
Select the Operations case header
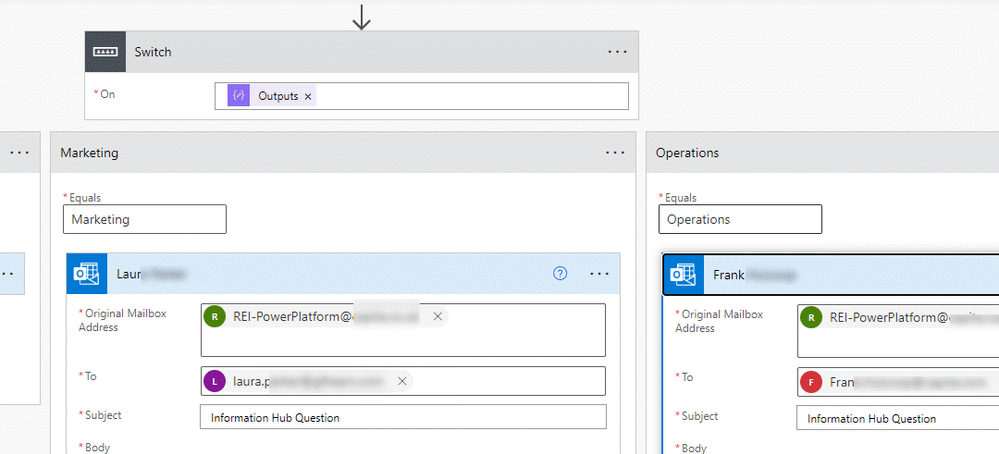(x=823, y=153)
